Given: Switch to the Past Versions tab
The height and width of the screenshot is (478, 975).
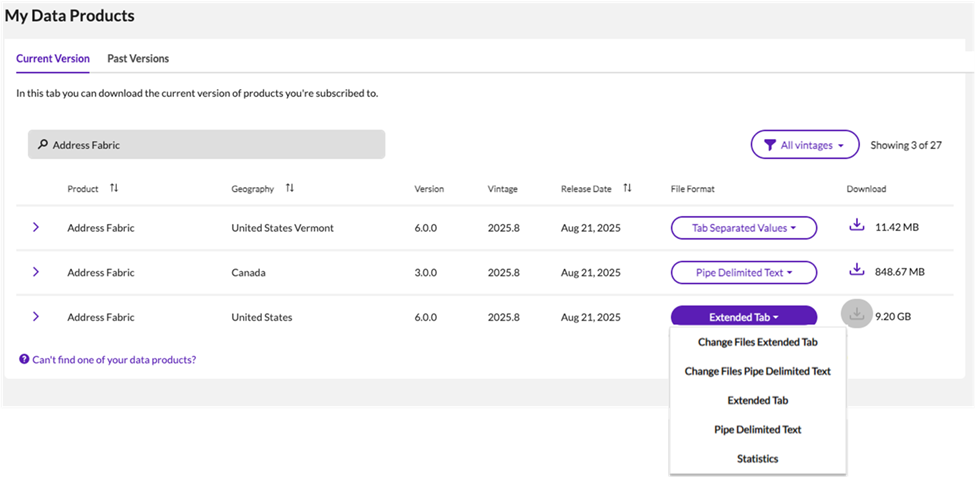Looking at the screenshot, I should point(138,59).
